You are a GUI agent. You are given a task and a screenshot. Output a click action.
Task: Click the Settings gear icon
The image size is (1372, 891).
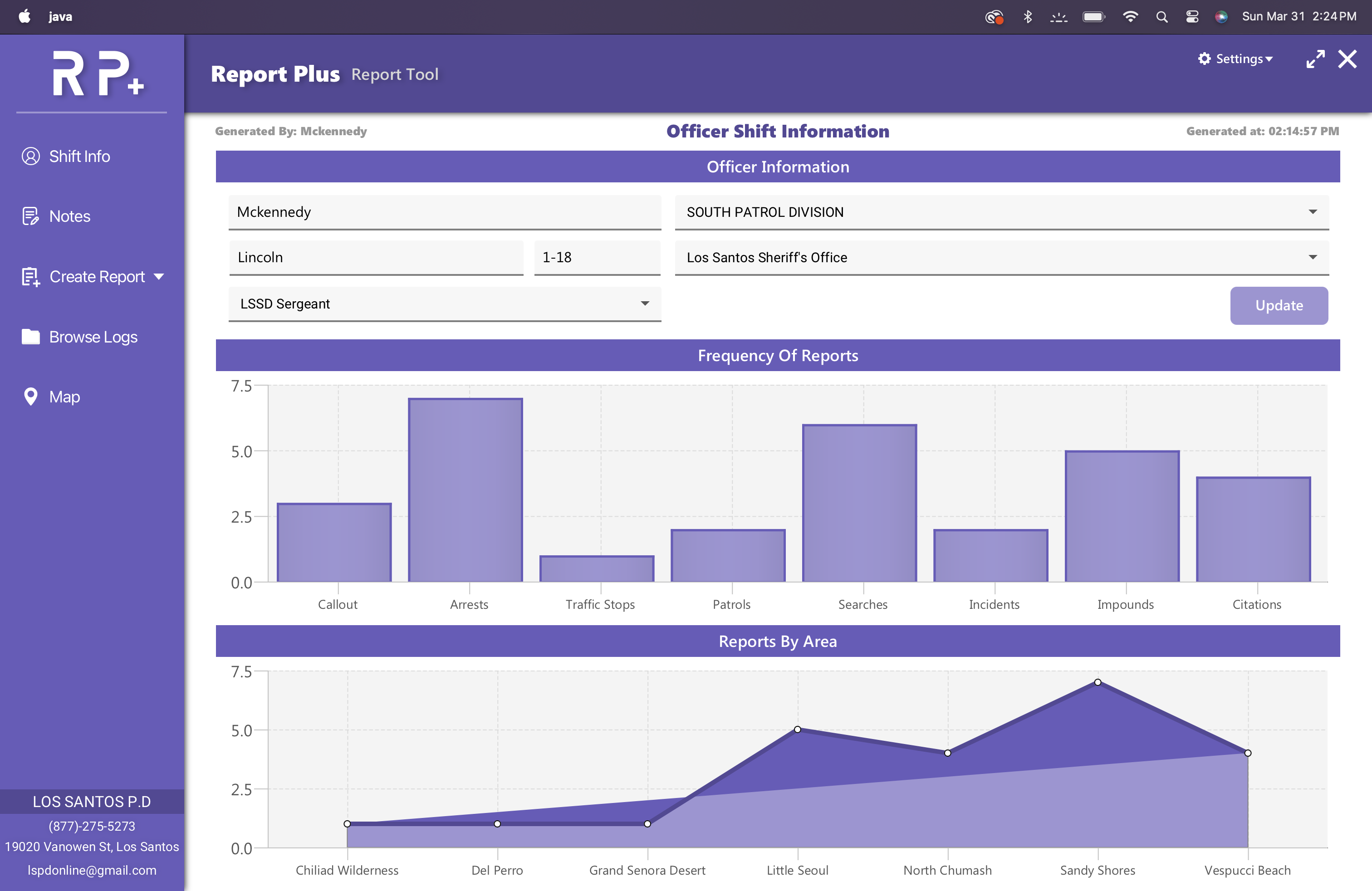(x=1204, y=59)
